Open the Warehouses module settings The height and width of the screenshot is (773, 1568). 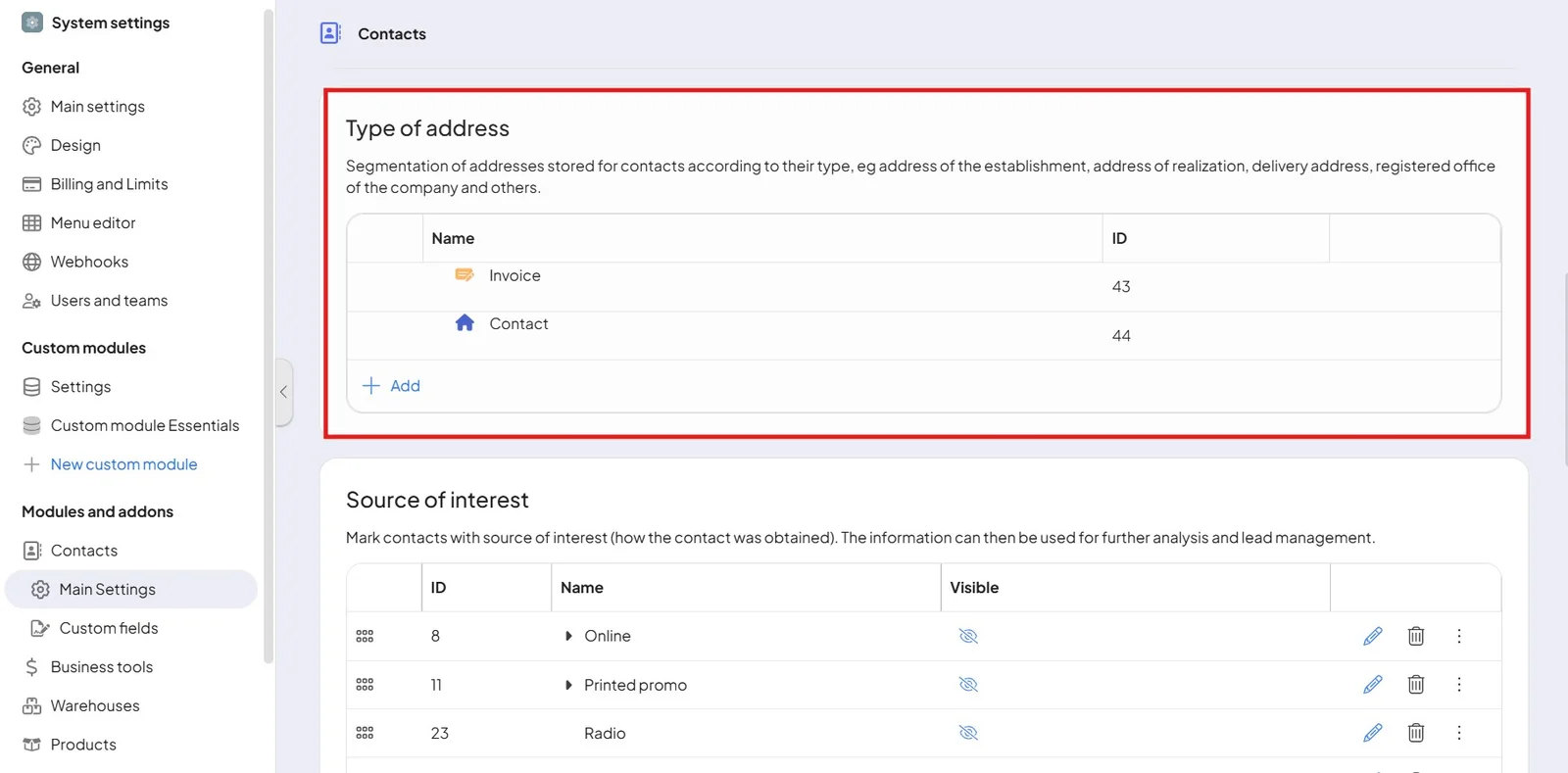click(x=95, y=705)
